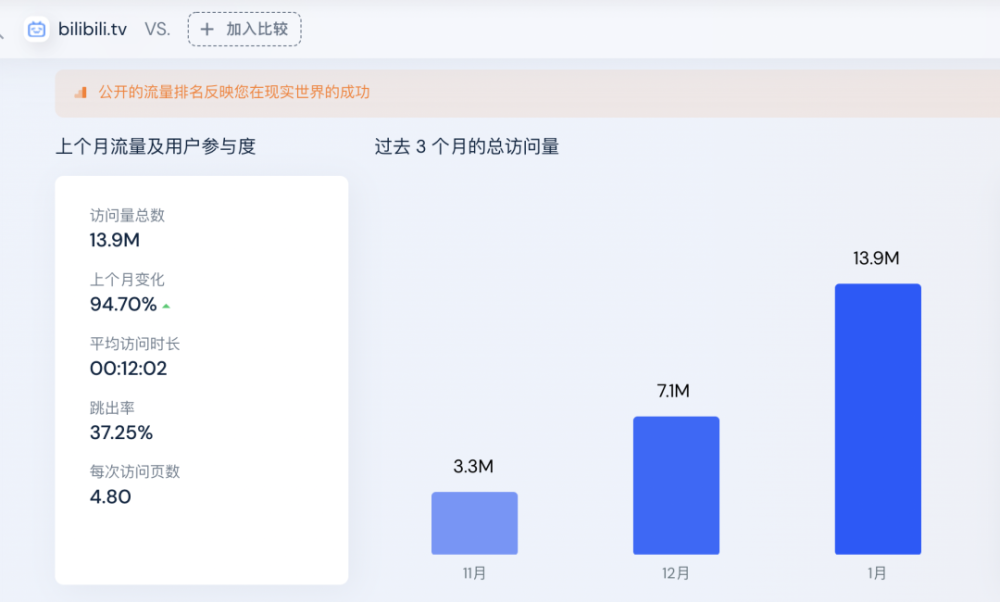Click the 平均访问时长 label
1000x602 pixels.
pyautogui.click(x=135, y=344)
